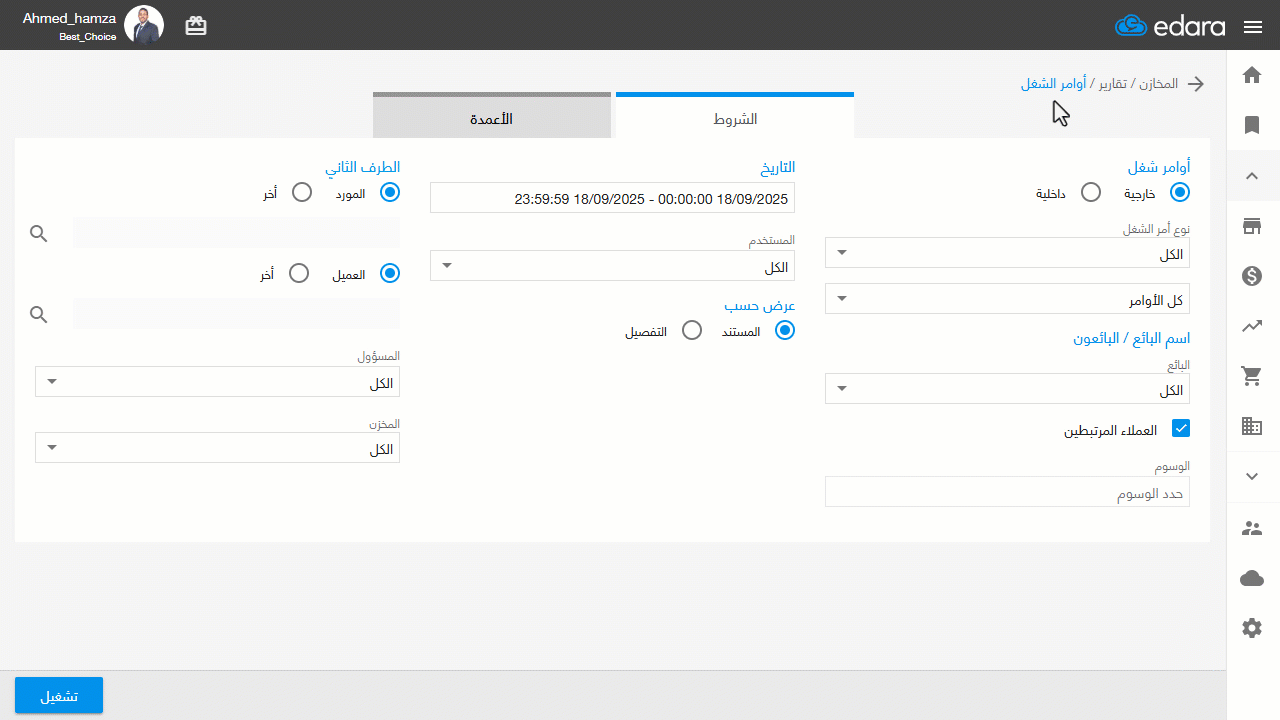Screen dimensions: 1280x720
Task: Click the gift box icon in header
Action: pos(196,26)
